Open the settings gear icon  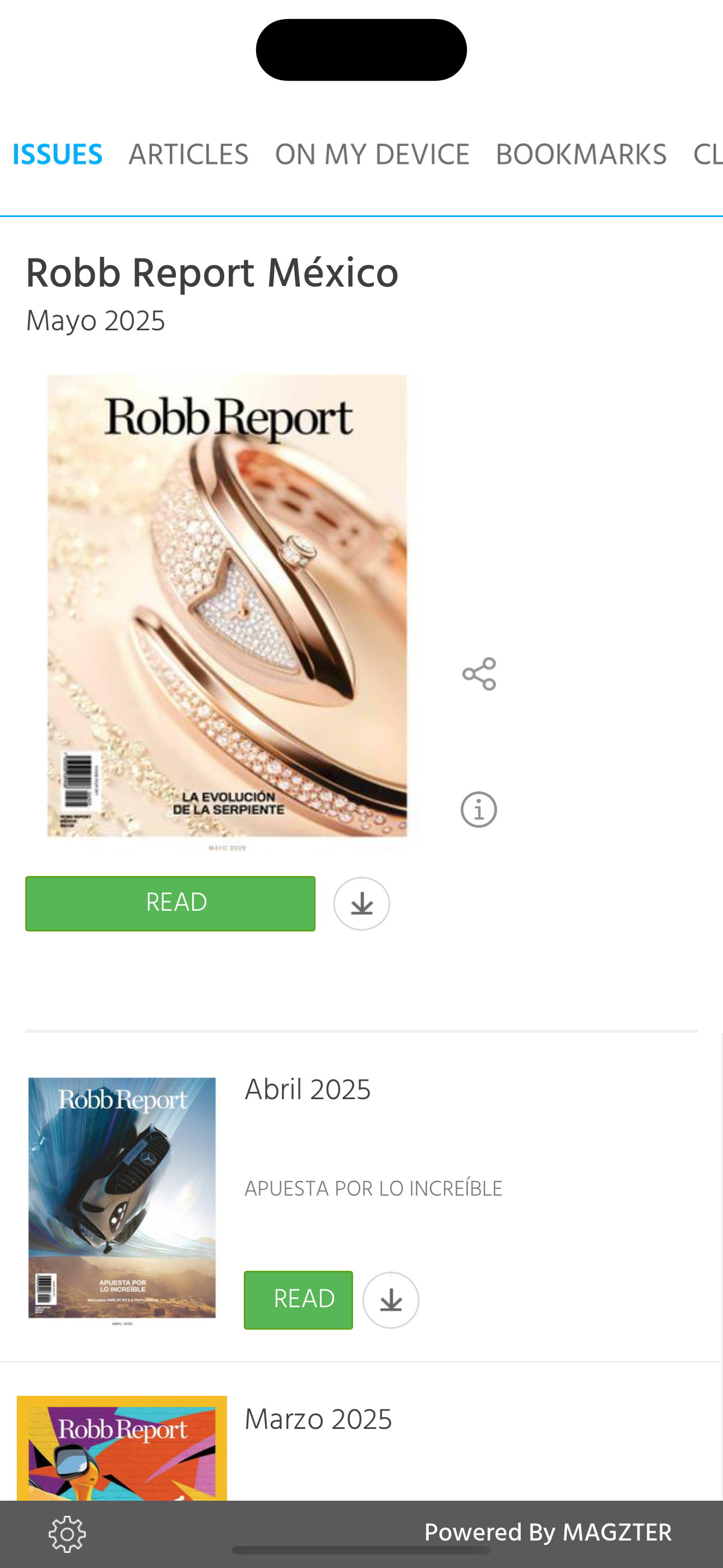pos(67,1534)
